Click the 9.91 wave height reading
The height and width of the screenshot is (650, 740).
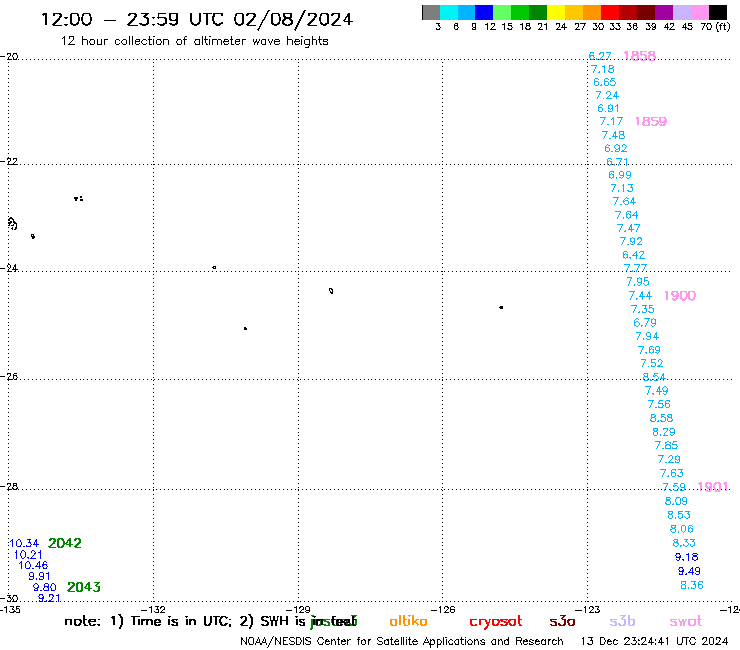(39, 576)
